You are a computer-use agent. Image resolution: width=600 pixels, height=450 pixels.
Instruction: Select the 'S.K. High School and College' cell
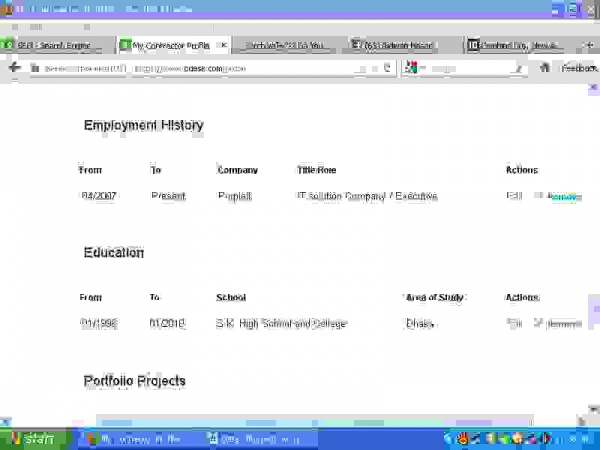281,324
